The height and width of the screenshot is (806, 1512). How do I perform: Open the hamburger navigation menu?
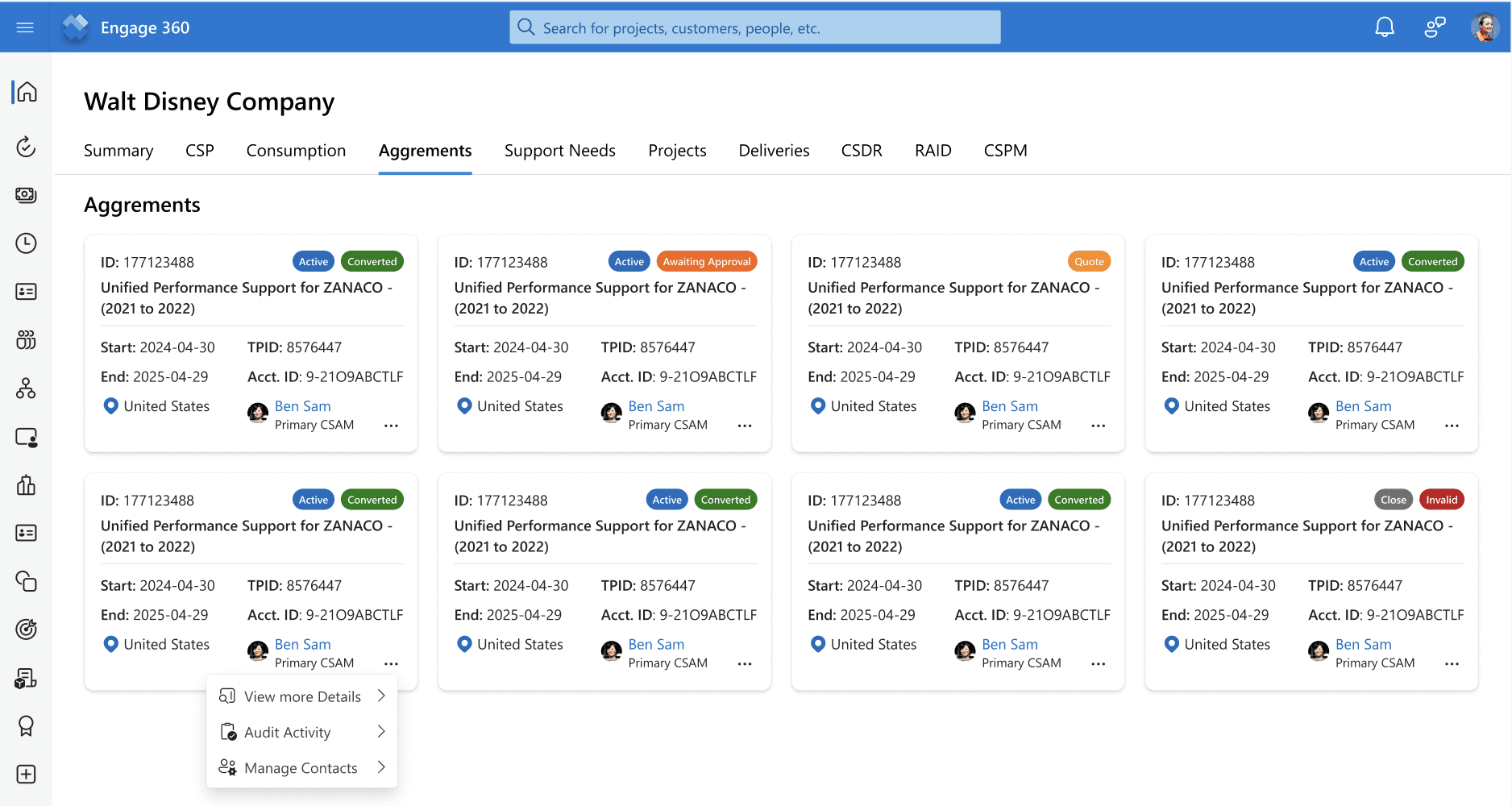click(x=25, y=27)
